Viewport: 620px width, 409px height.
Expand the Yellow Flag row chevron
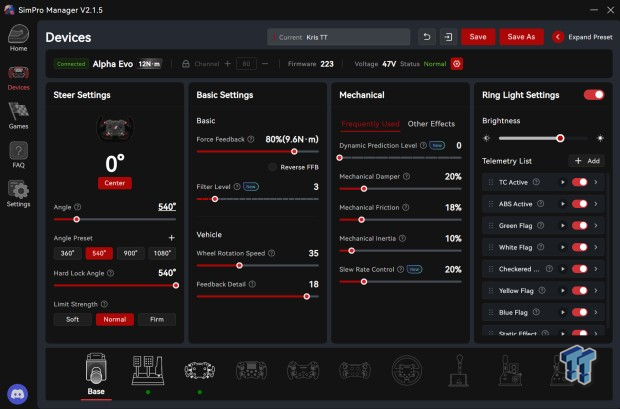click(x=596, y=291)
